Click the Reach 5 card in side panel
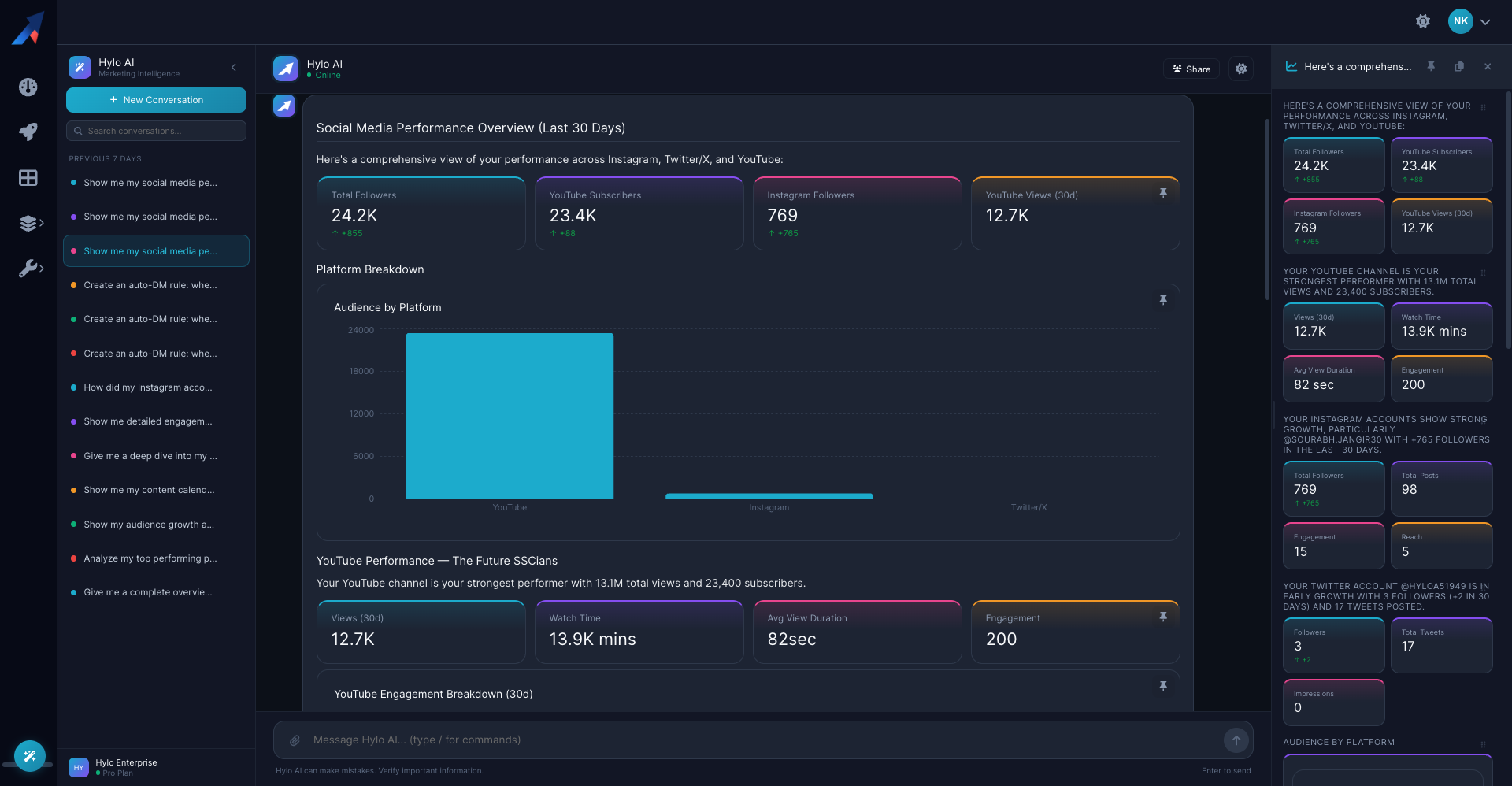The height and width of the screenshot is (786, 1512). pos(1442,546)
